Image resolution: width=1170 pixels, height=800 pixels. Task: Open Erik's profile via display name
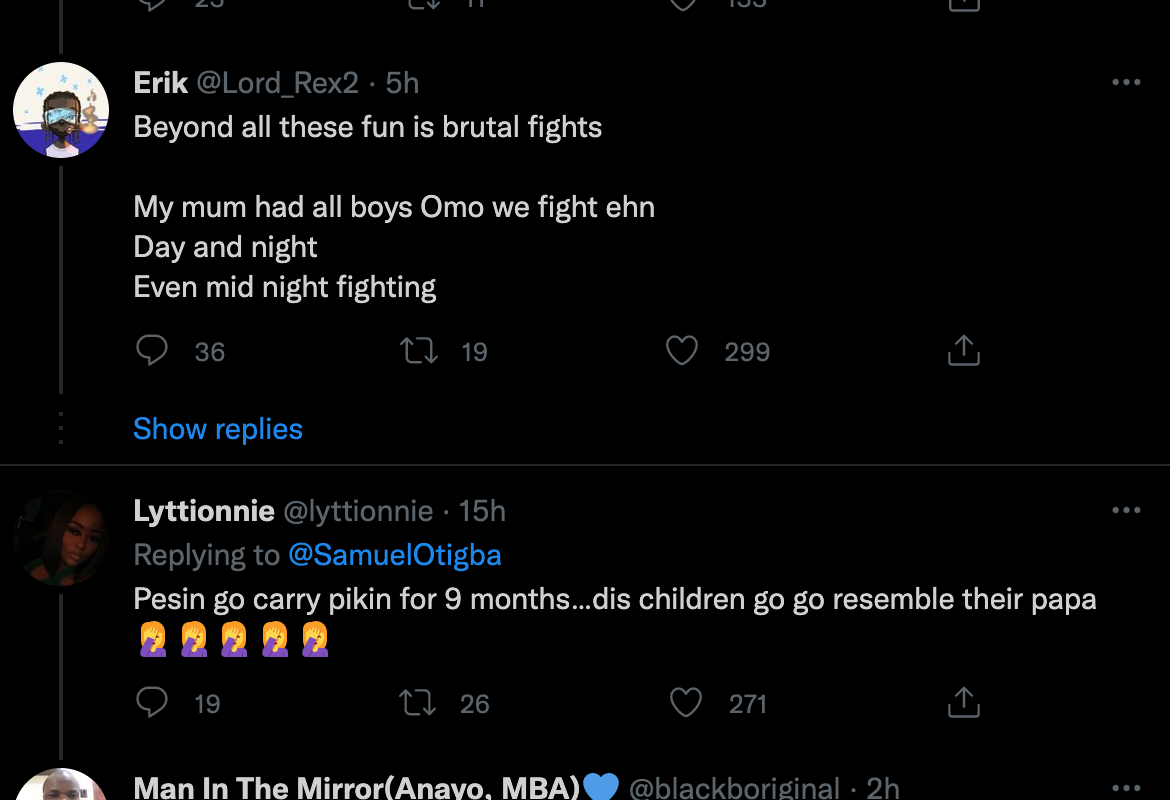[161, 83]
